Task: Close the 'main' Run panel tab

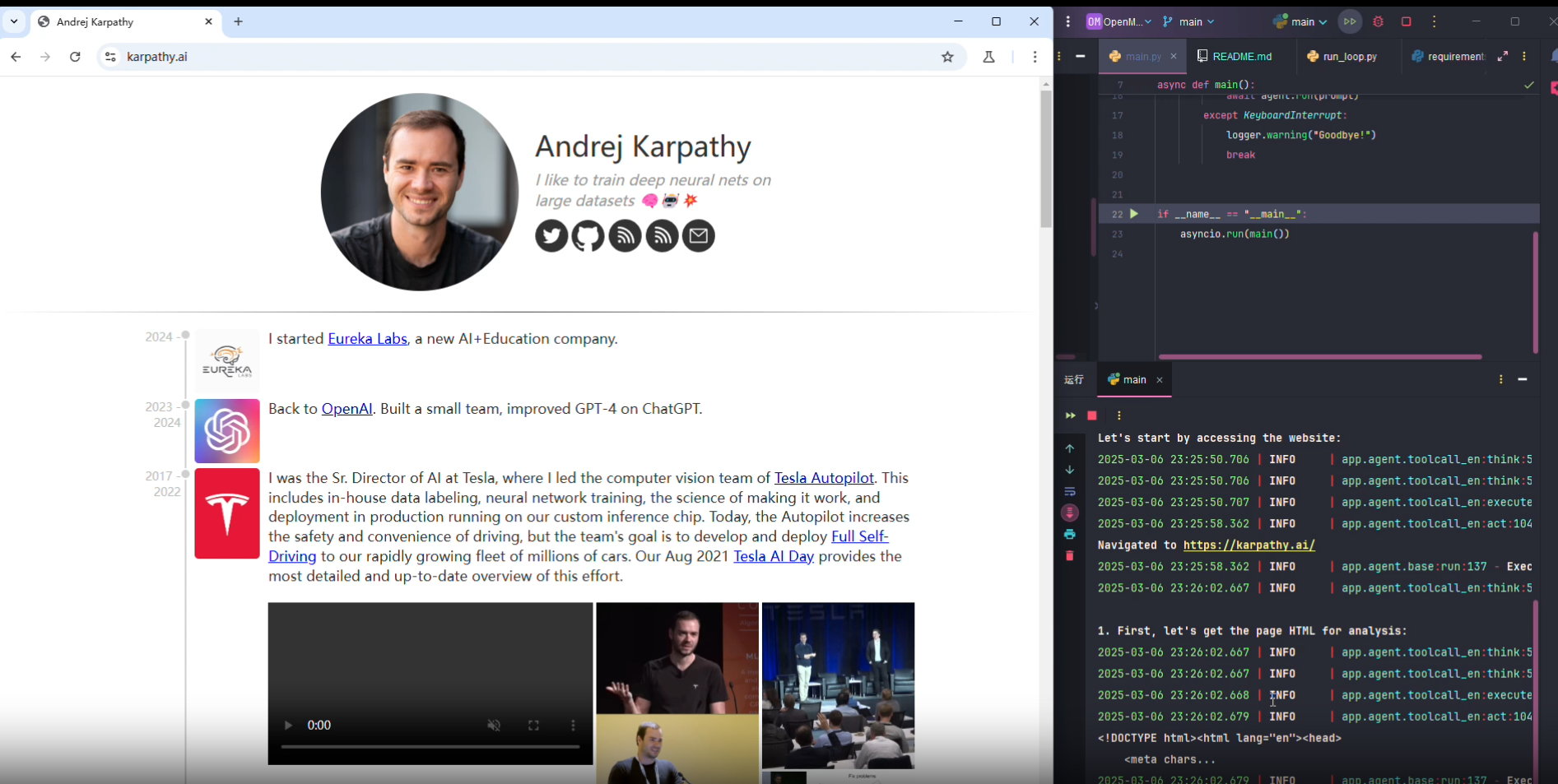Action: tap(1160, 380)
